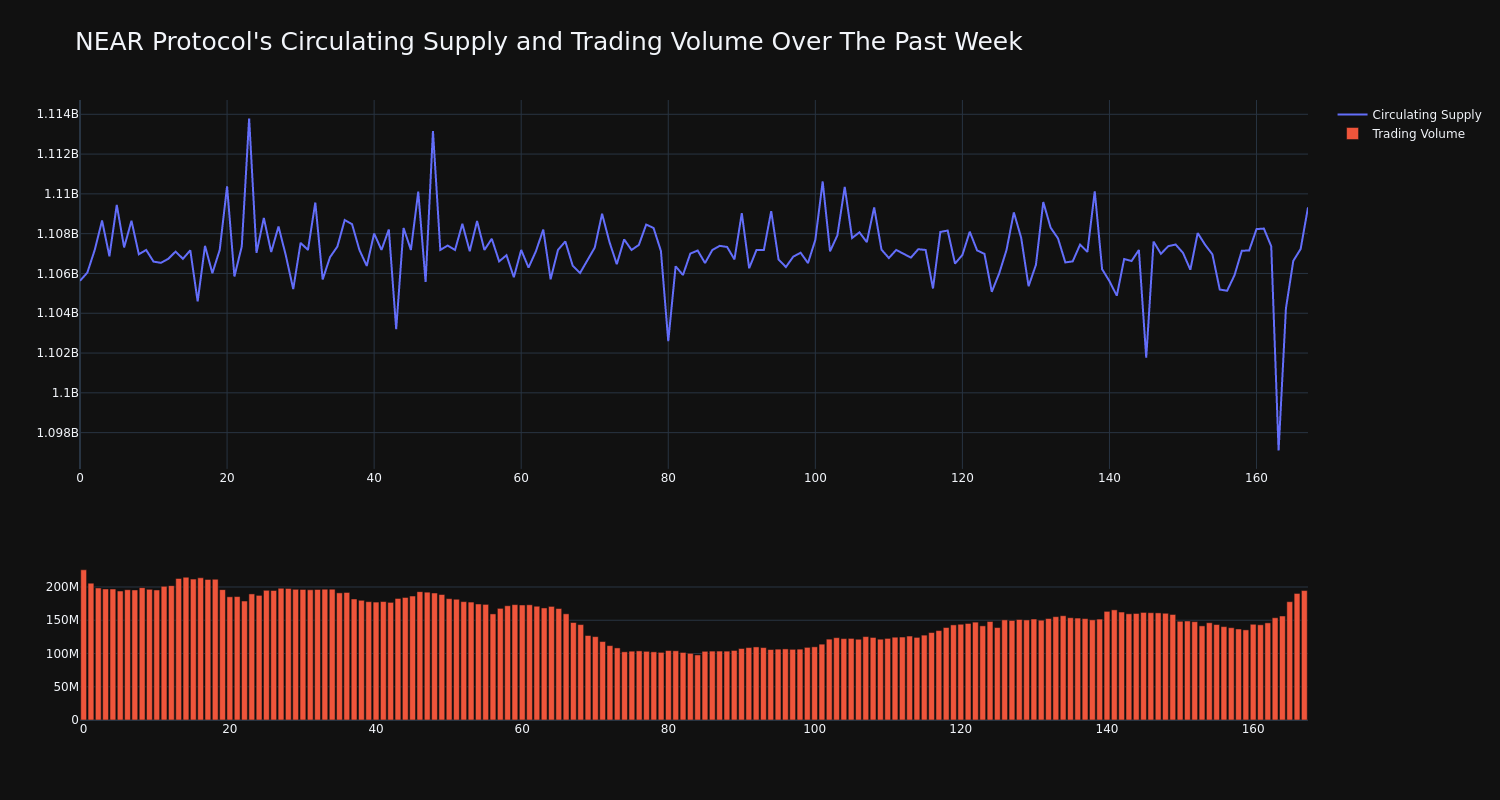Viewport: 1500px width, 800px height.
Task: Click the 120 tick on supply chart x-axis
Action: (x=962, y=478)
